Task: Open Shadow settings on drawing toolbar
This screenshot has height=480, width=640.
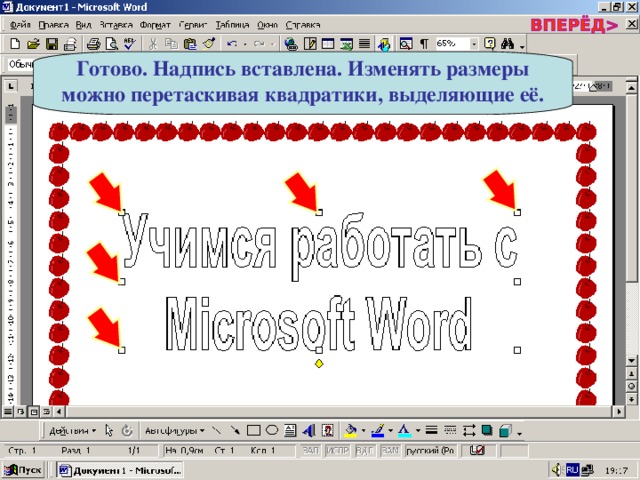Action: click(487, 430)
